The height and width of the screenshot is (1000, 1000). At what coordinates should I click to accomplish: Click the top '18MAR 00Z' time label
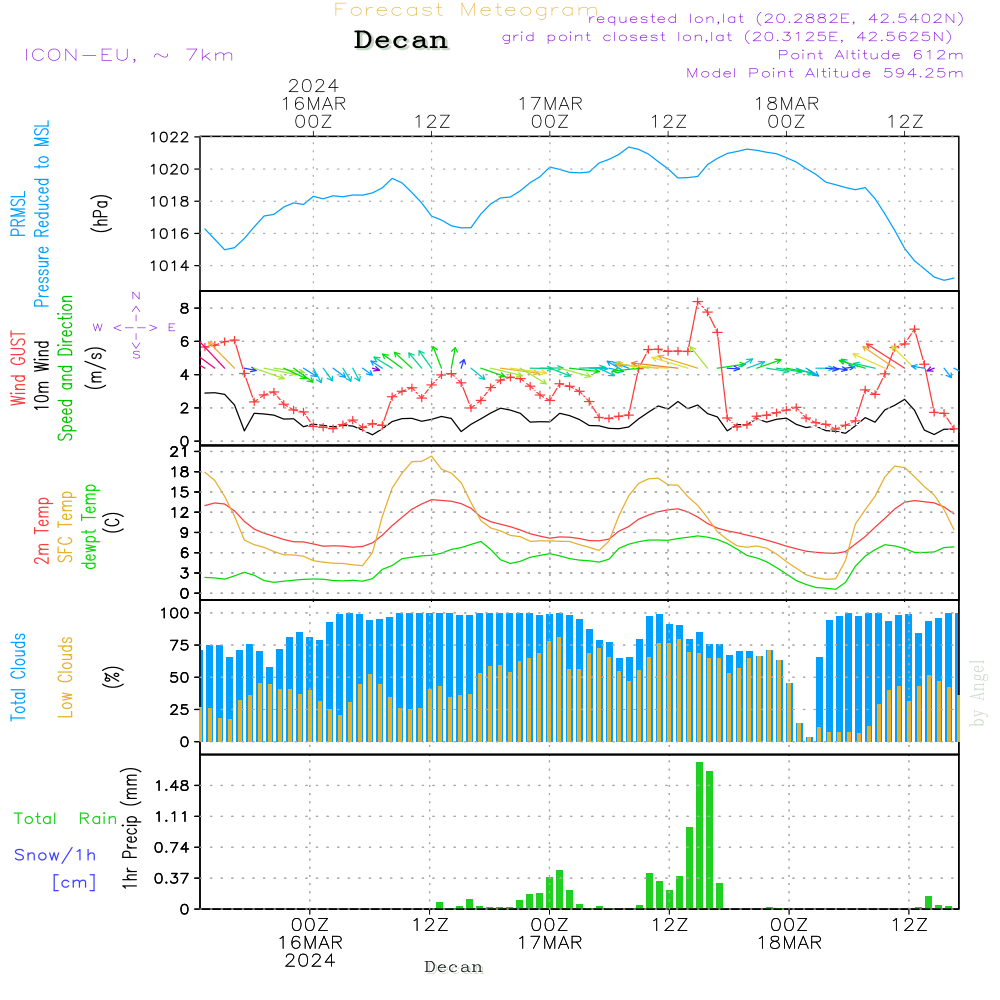786,112
